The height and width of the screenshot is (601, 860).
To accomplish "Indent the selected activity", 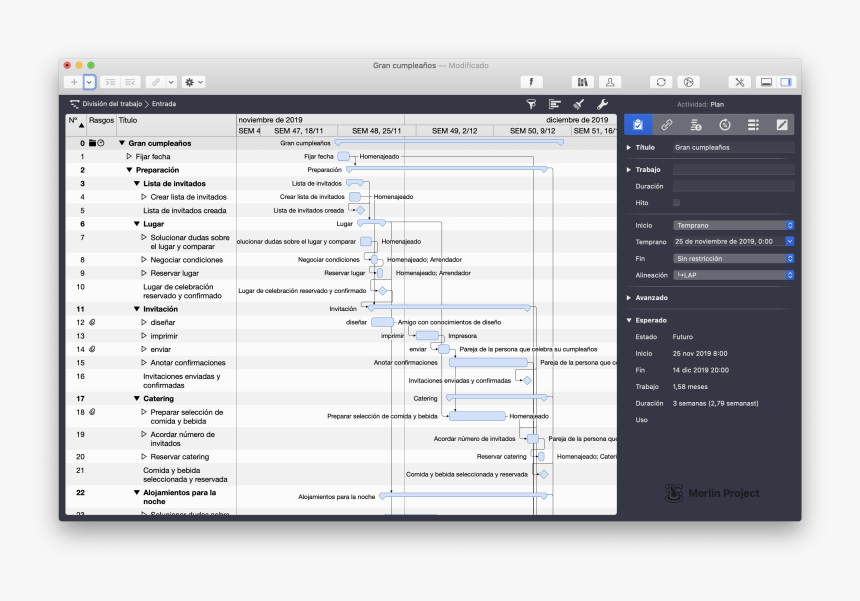I will click(x=111, y=82).
